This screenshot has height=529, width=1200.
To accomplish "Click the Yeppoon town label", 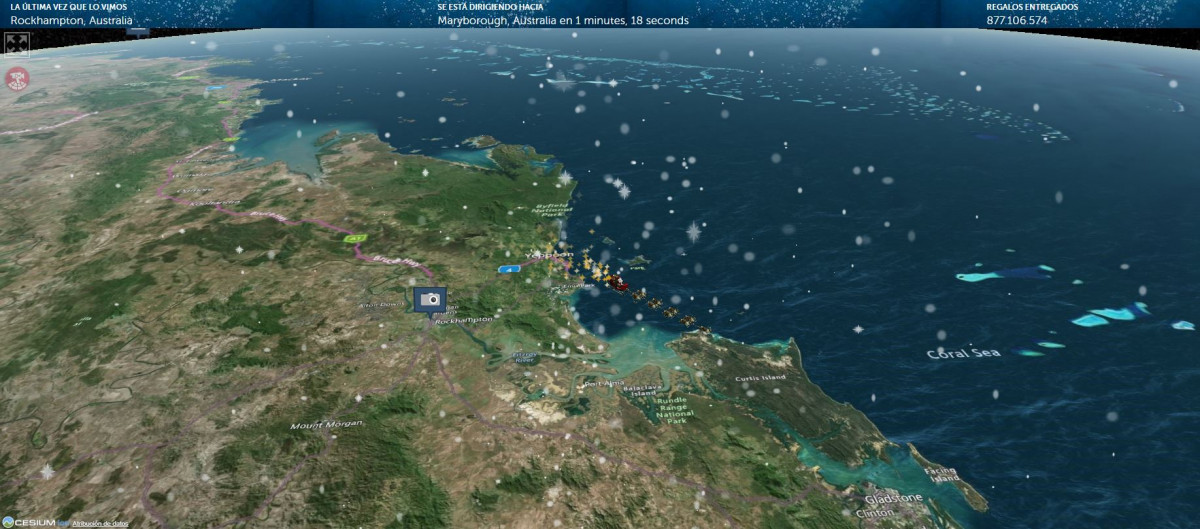I will tap(549, 255).
